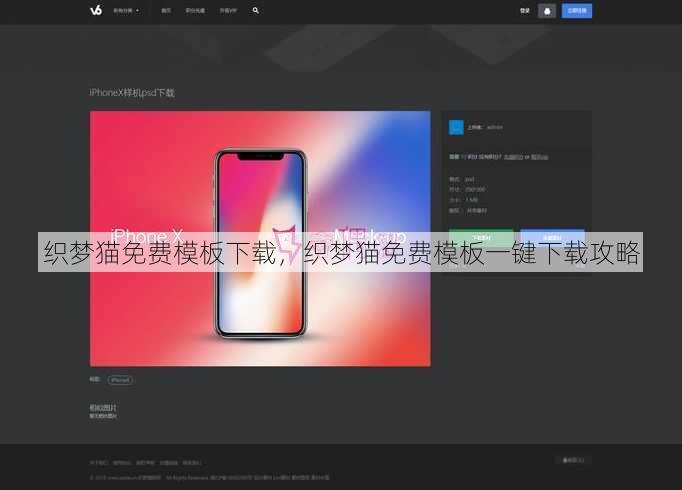682x490 pixels.
Task: Click the V6 site logo
Action: 96,10
